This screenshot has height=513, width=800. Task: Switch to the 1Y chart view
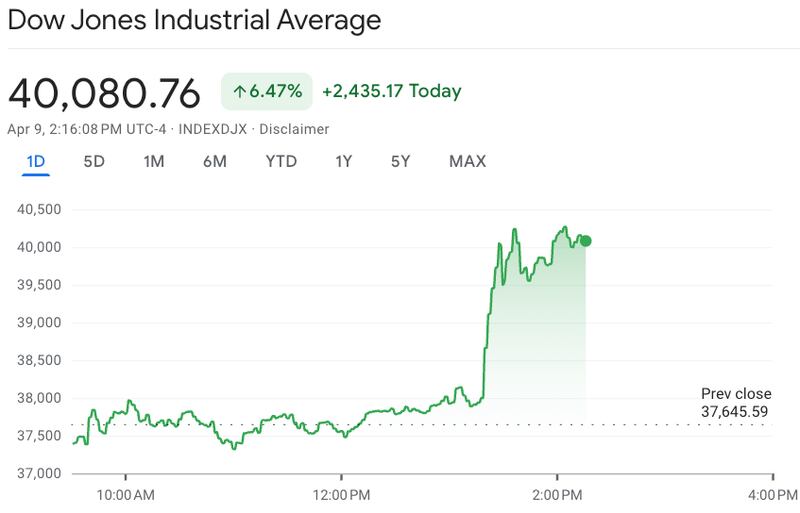(x=344, y=161)
